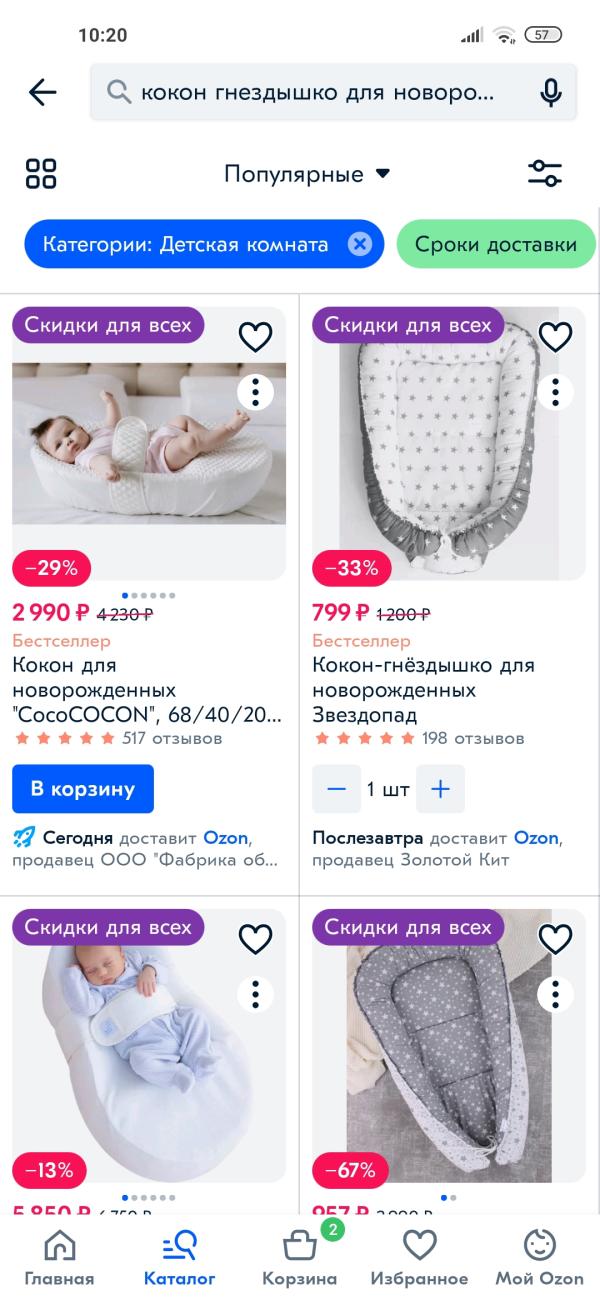Open the filters sliders icon

tap(545, 174)
